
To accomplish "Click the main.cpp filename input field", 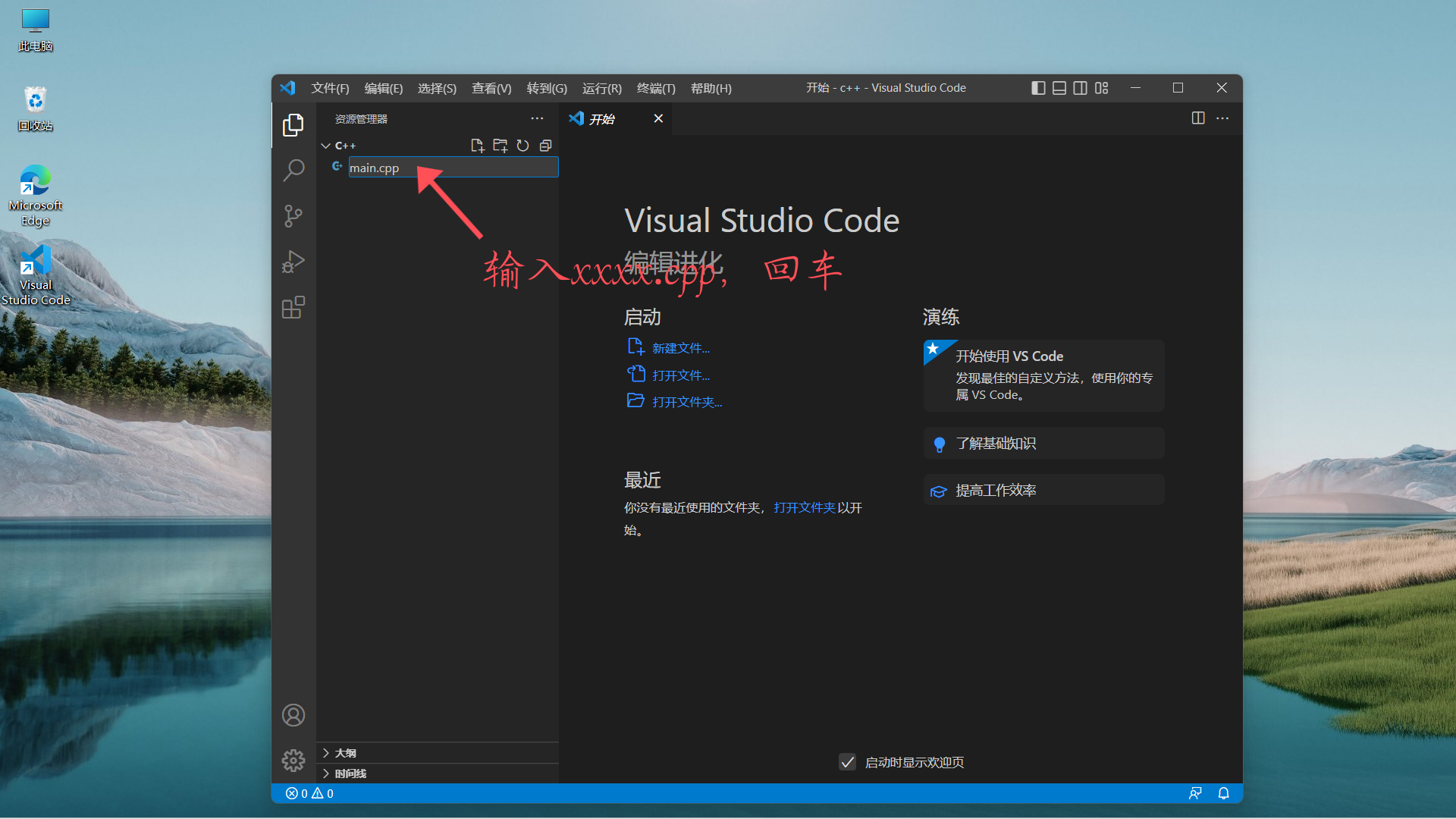I will [x=453, y=168].
